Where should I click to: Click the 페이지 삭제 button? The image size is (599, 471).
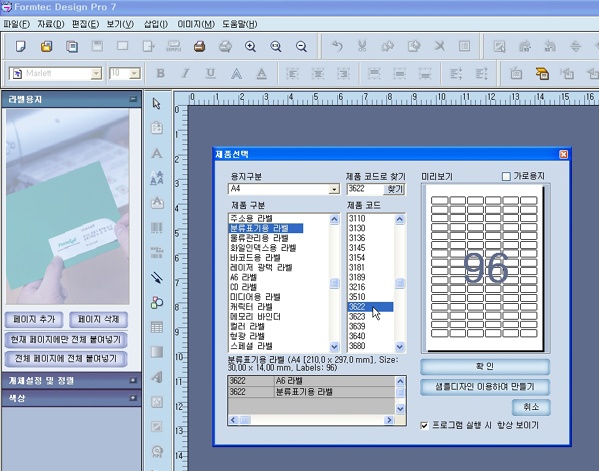pyautogui.click(x=99, y=320)
